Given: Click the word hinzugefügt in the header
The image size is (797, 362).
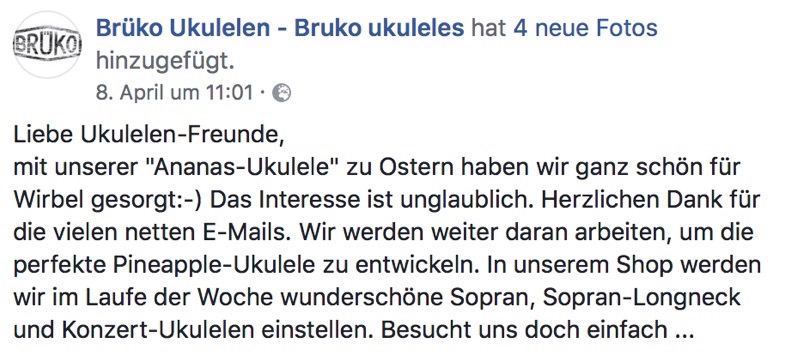Looking at the screenshot, I should click(165, 62).
